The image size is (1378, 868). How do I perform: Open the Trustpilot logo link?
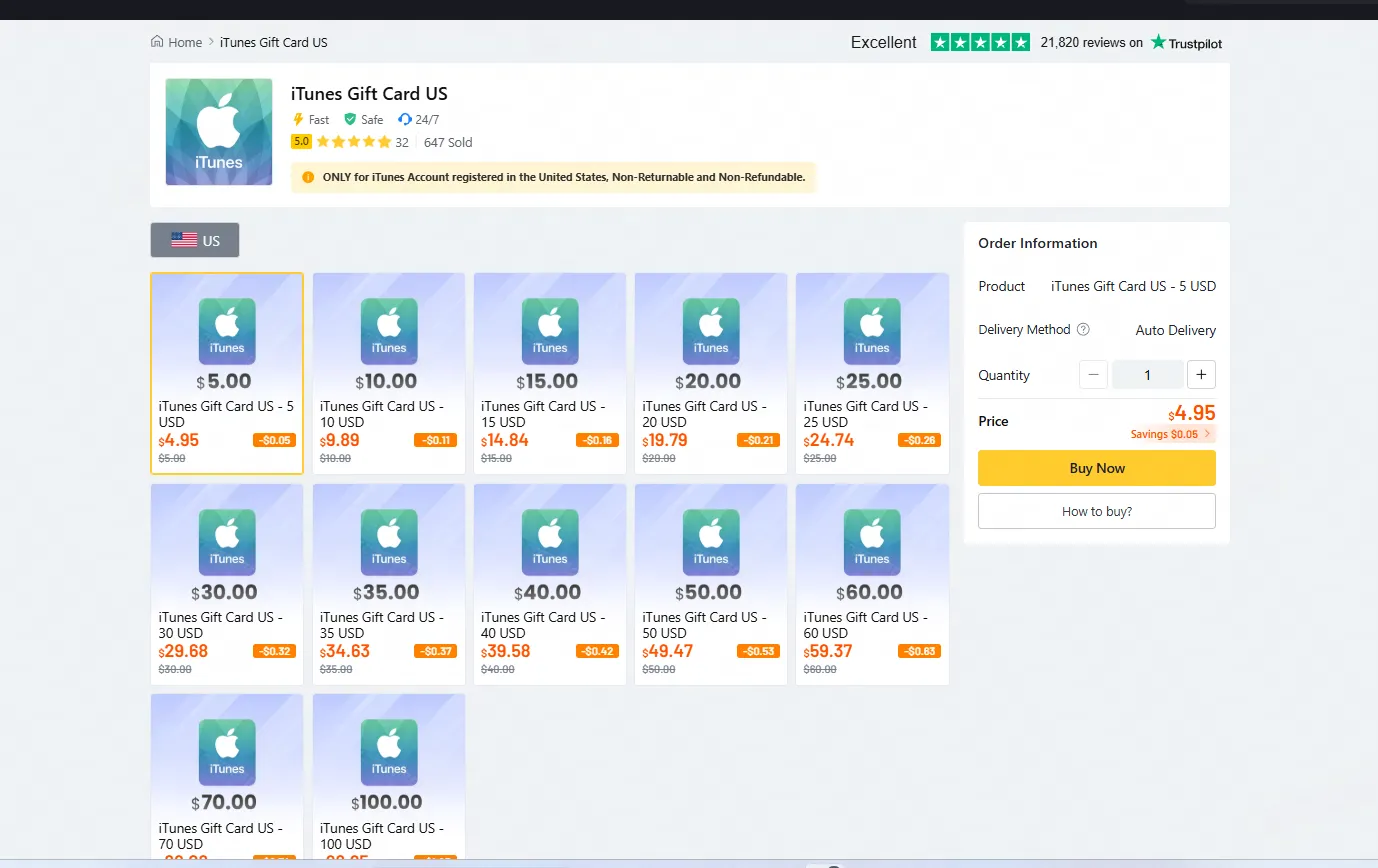point(1186,42)
